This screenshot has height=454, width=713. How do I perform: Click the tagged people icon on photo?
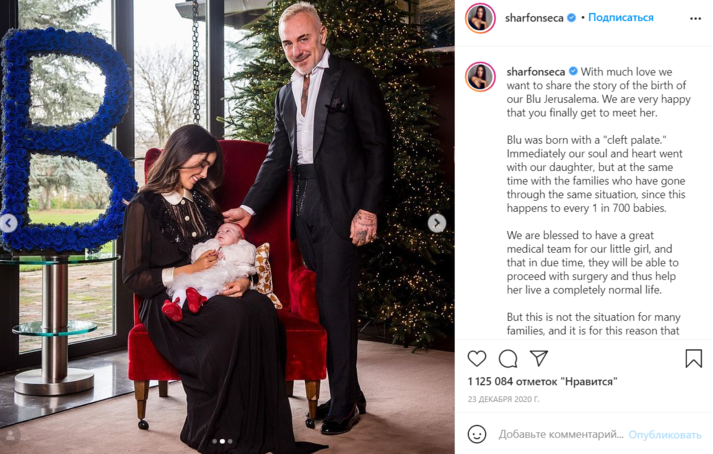[10, 436]
